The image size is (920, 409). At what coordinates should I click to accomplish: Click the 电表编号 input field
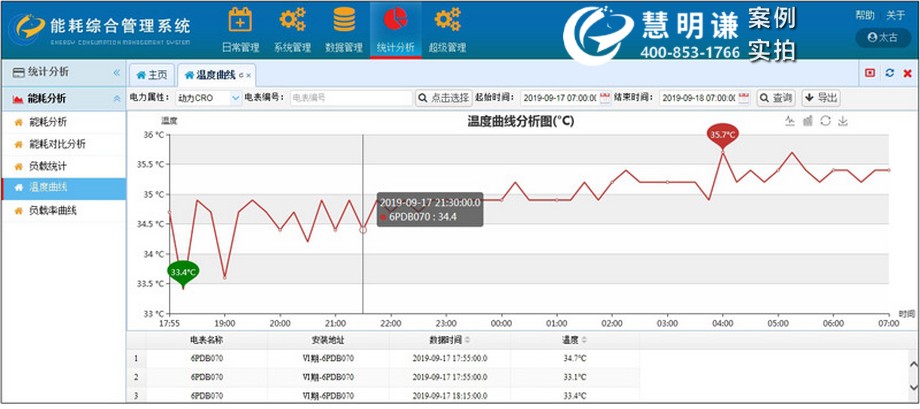pos(350,98)
